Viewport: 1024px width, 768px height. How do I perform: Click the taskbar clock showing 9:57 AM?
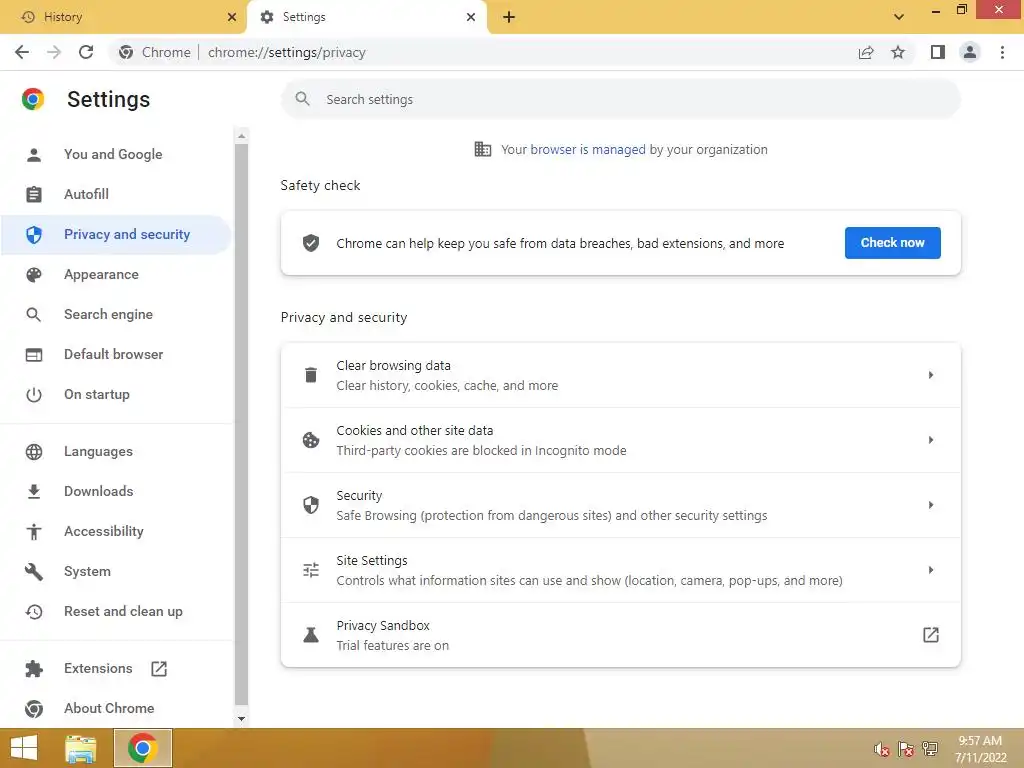(x=980, y=749)
